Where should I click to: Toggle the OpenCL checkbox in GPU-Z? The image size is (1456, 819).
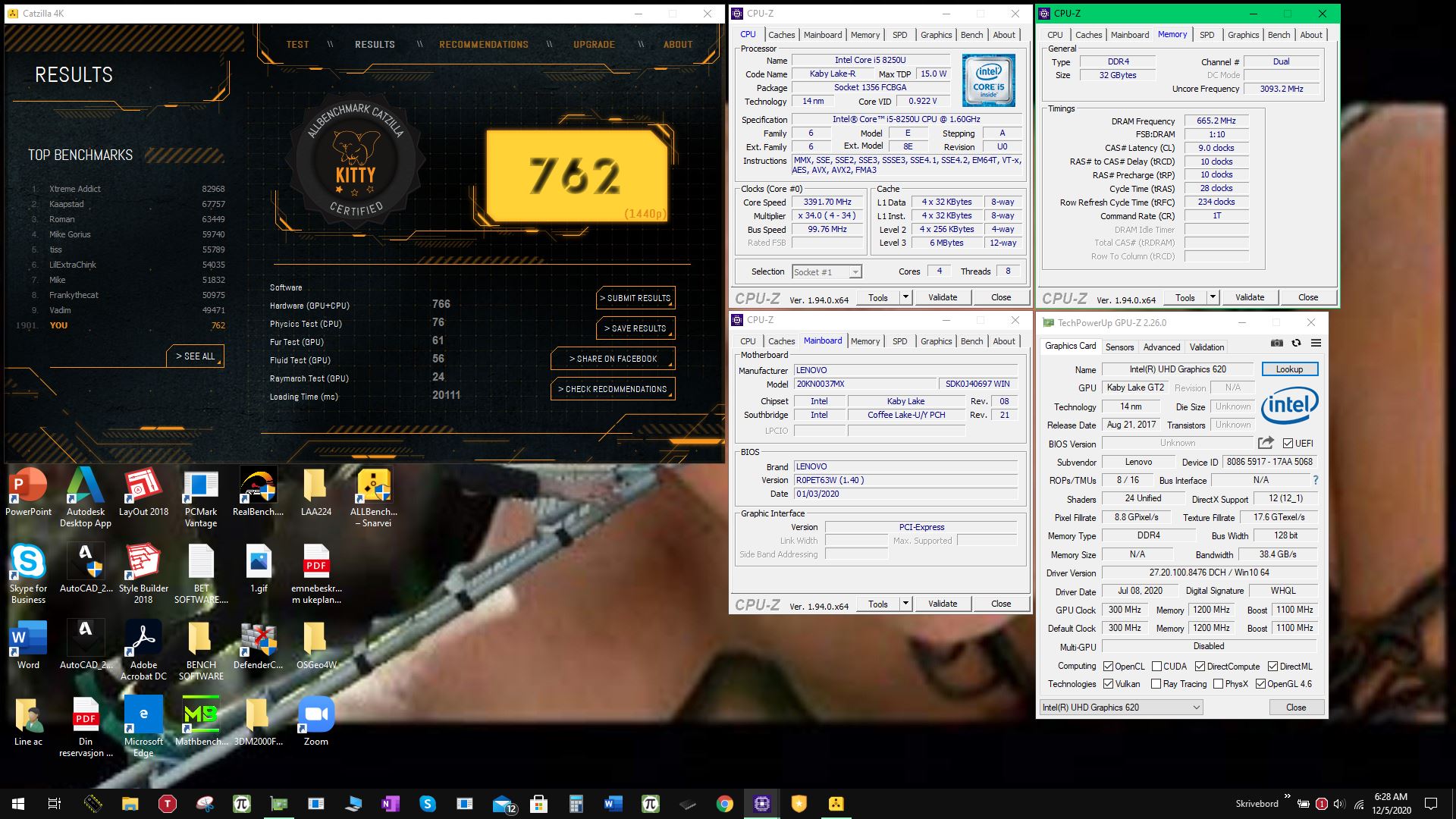pos(1108,667)
